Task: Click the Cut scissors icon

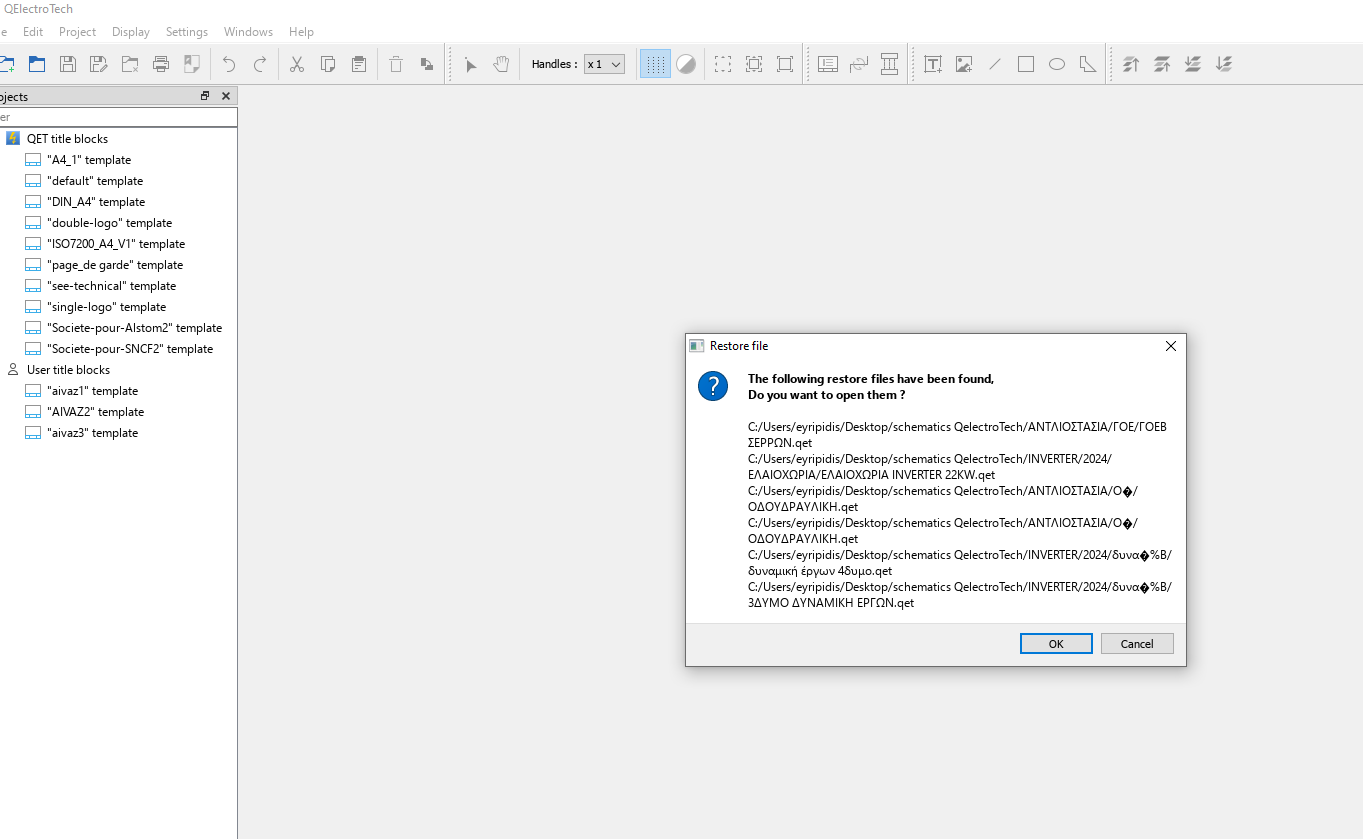Action: pyautogui.click(x=297, y=64)
